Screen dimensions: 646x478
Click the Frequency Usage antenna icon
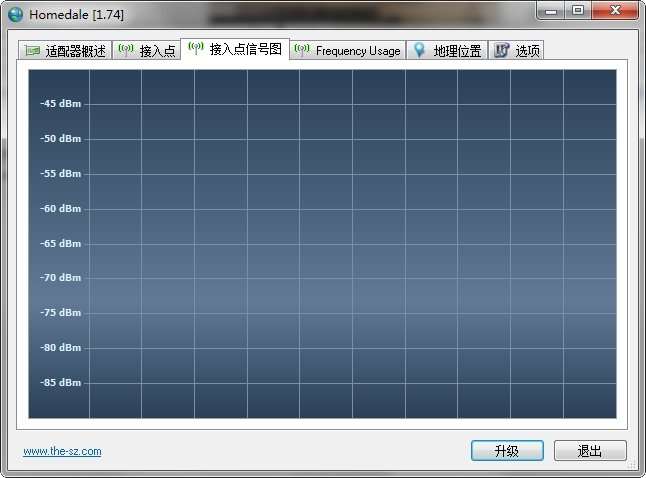pyautogui.click(x=302, y=50)
